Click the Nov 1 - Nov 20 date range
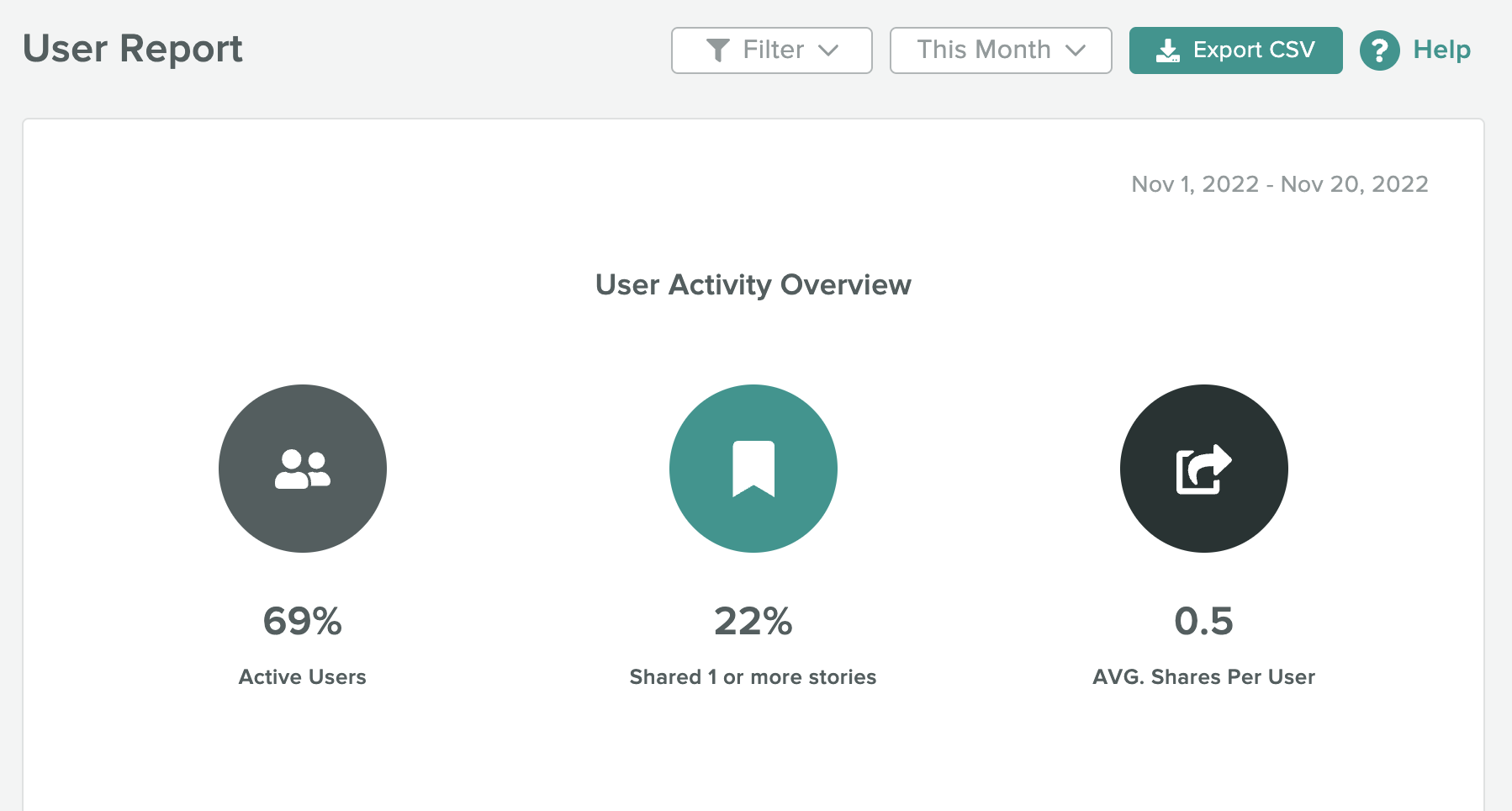This screenshot has height=811, width=1512. [x=1279, y=184]
